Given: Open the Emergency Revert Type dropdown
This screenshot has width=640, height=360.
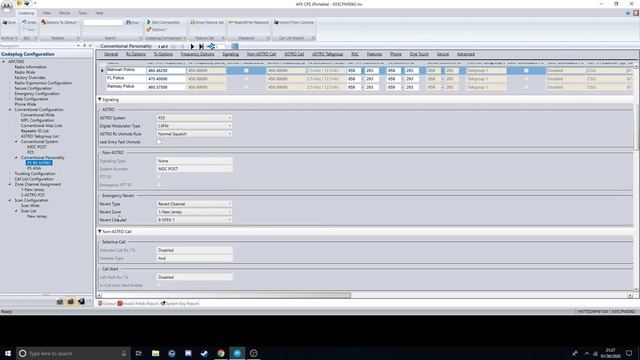Looking at the screenshot, I should point(194,204).
